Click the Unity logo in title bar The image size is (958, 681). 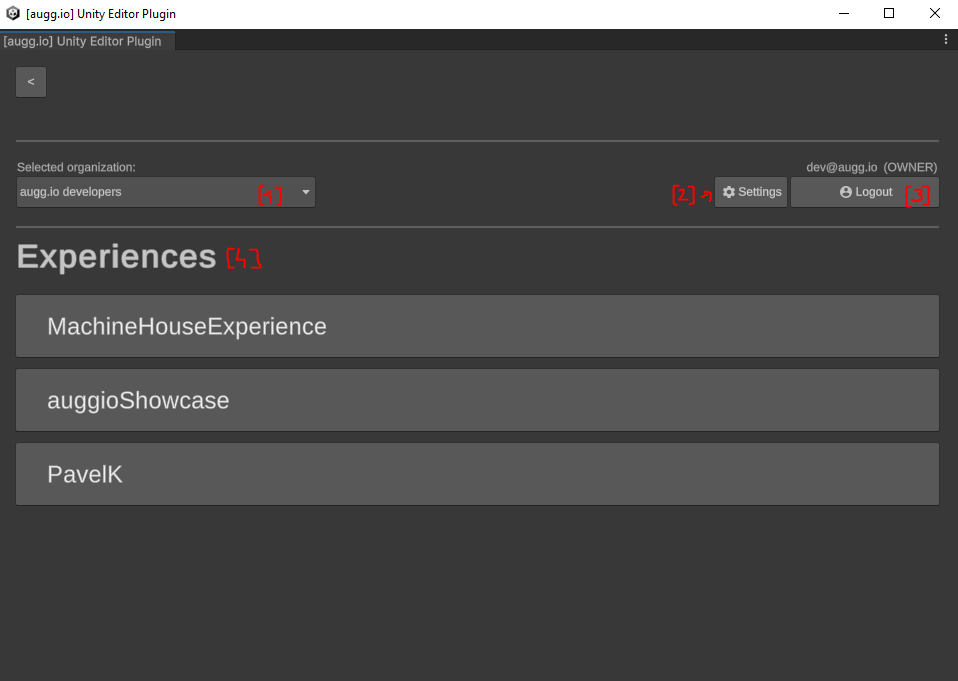(x=13, y=14)
